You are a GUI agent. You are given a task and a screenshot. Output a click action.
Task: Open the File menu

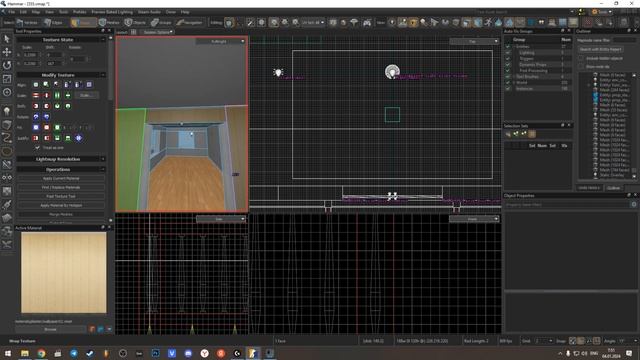tap(11, 12)
